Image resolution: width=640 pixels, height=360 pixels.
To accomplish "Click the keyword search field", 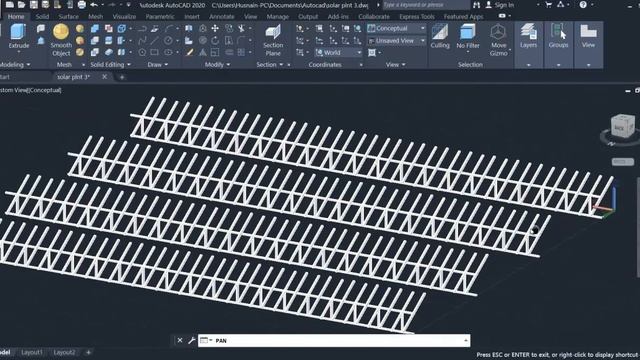I will 426,5.
